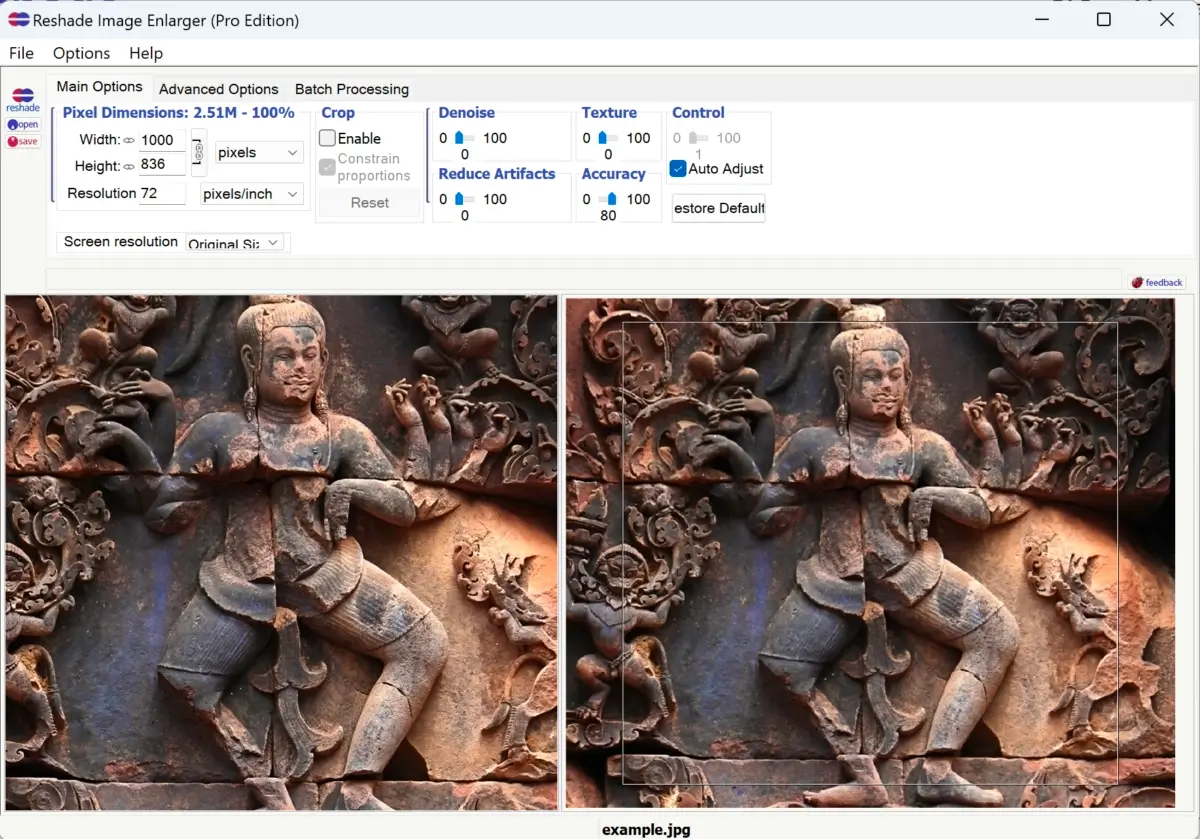Maximize the Reshade window
1200x839 pixels.
click(x=1104, y=19)
